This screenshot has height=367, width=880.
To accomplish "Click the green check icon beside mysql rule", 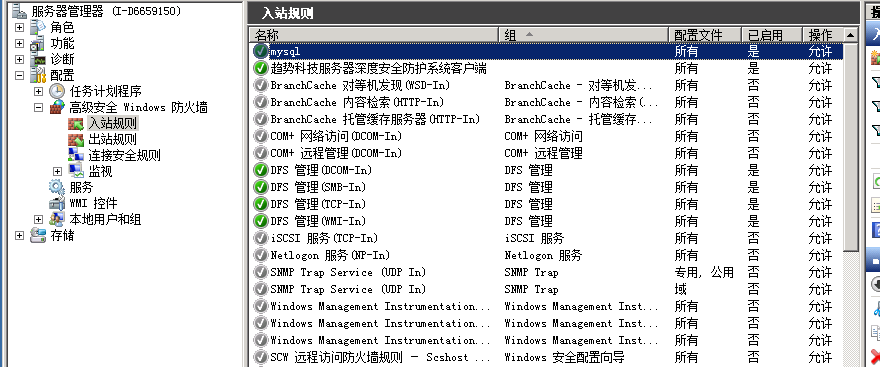I will [x=260, y=51].
